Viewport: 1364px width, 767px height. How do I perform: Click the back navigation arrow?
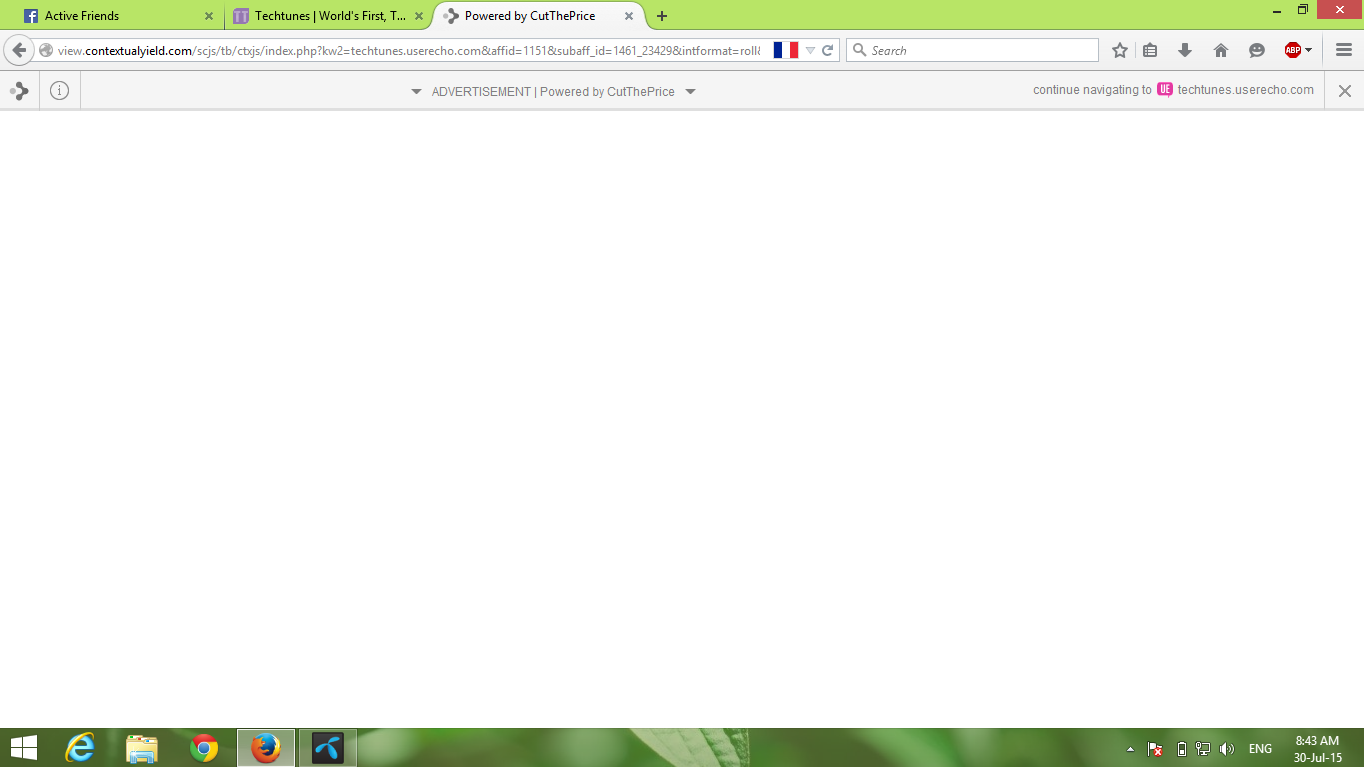click(19, 50)
